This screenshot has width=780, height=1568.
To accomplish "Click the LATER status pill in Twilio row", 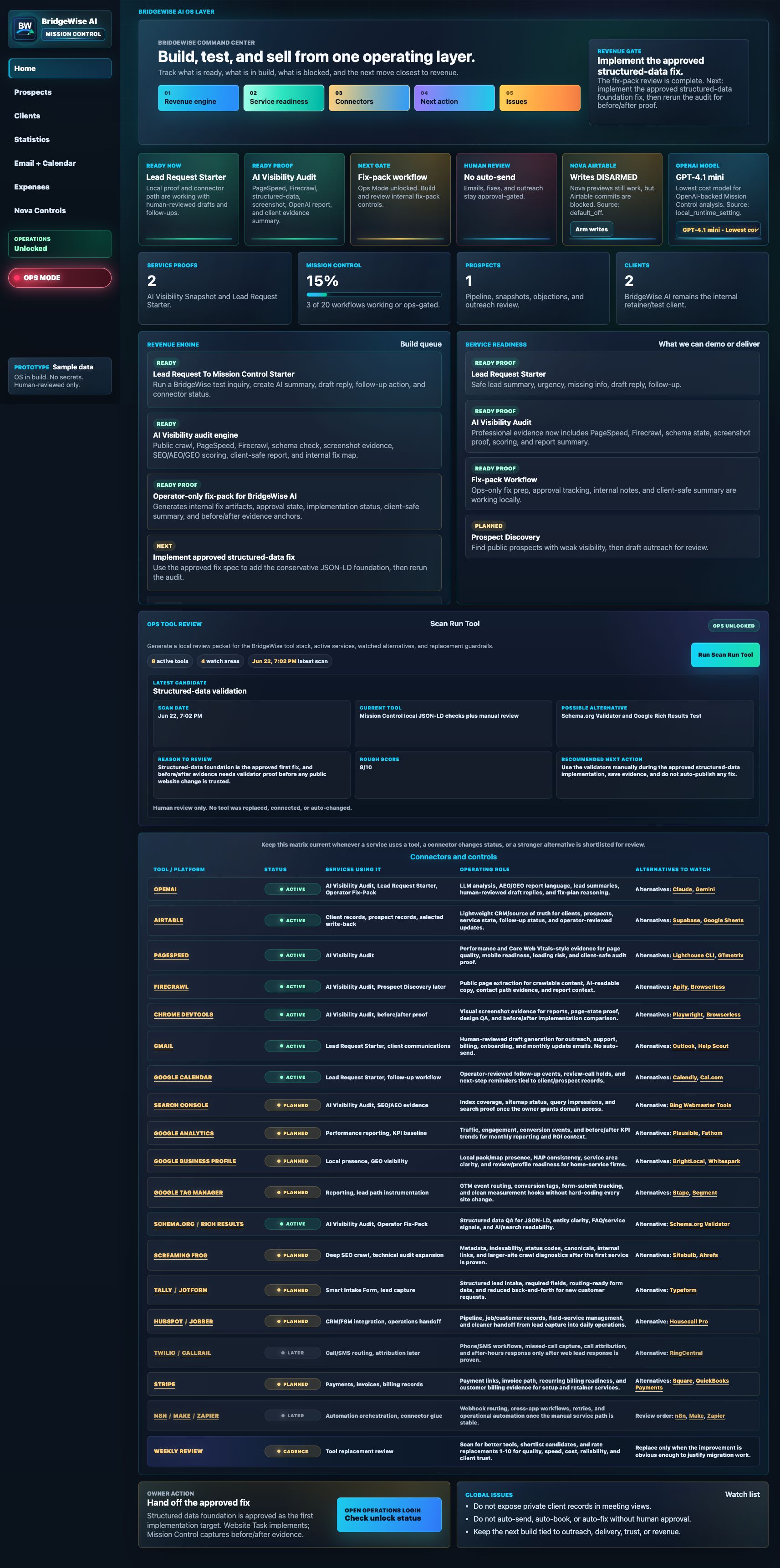I will pos(292,1353).
